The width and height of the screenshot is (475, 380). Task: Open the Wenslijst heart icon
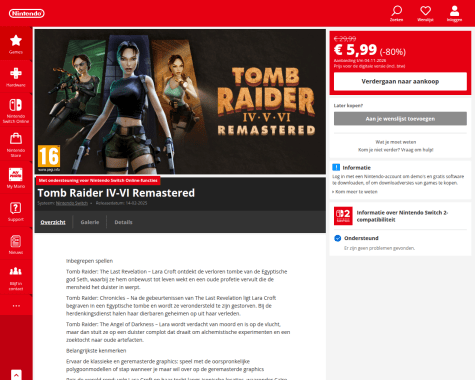(425, 13)
